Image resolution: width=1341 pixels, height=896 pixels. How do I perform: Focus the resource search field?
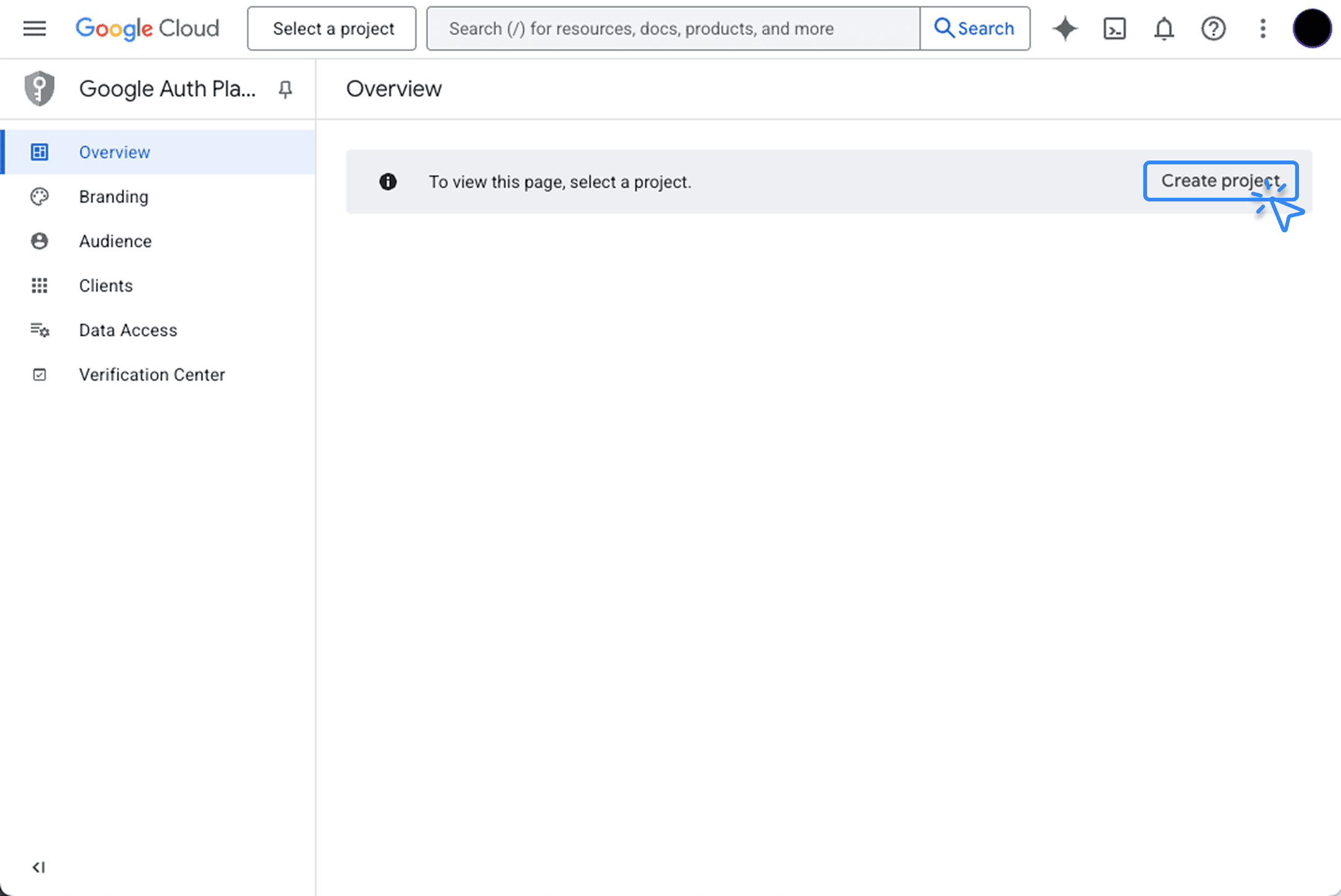click(672, 28)
